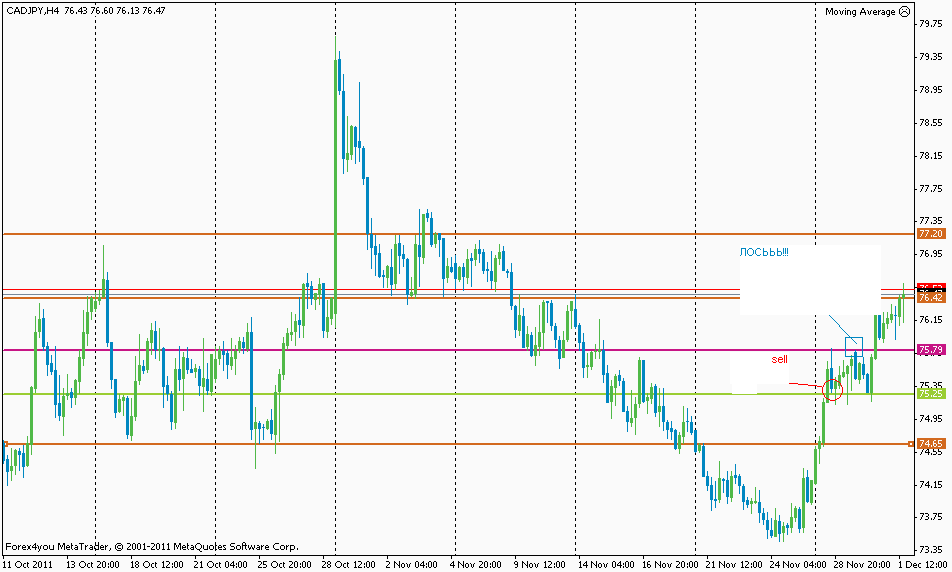This screenshot has height=572, width=952.
Task: Click the 73.75 price scale value
Action: pos(931,517)
